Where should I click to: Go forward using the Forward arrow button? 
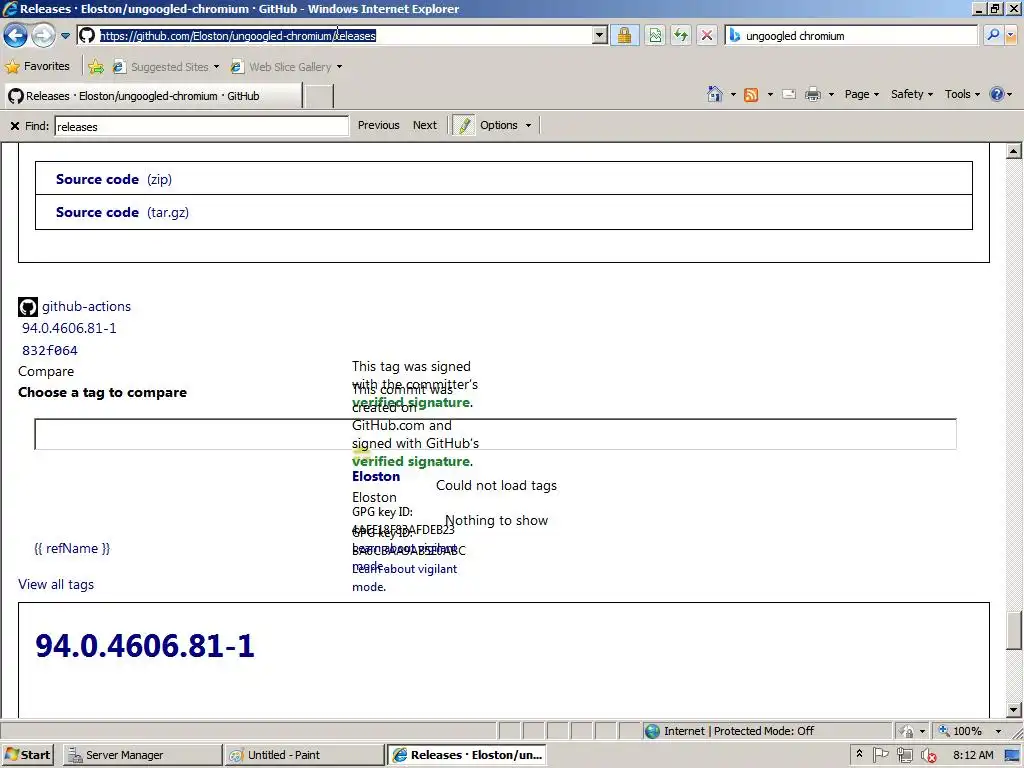coord(43,35)
